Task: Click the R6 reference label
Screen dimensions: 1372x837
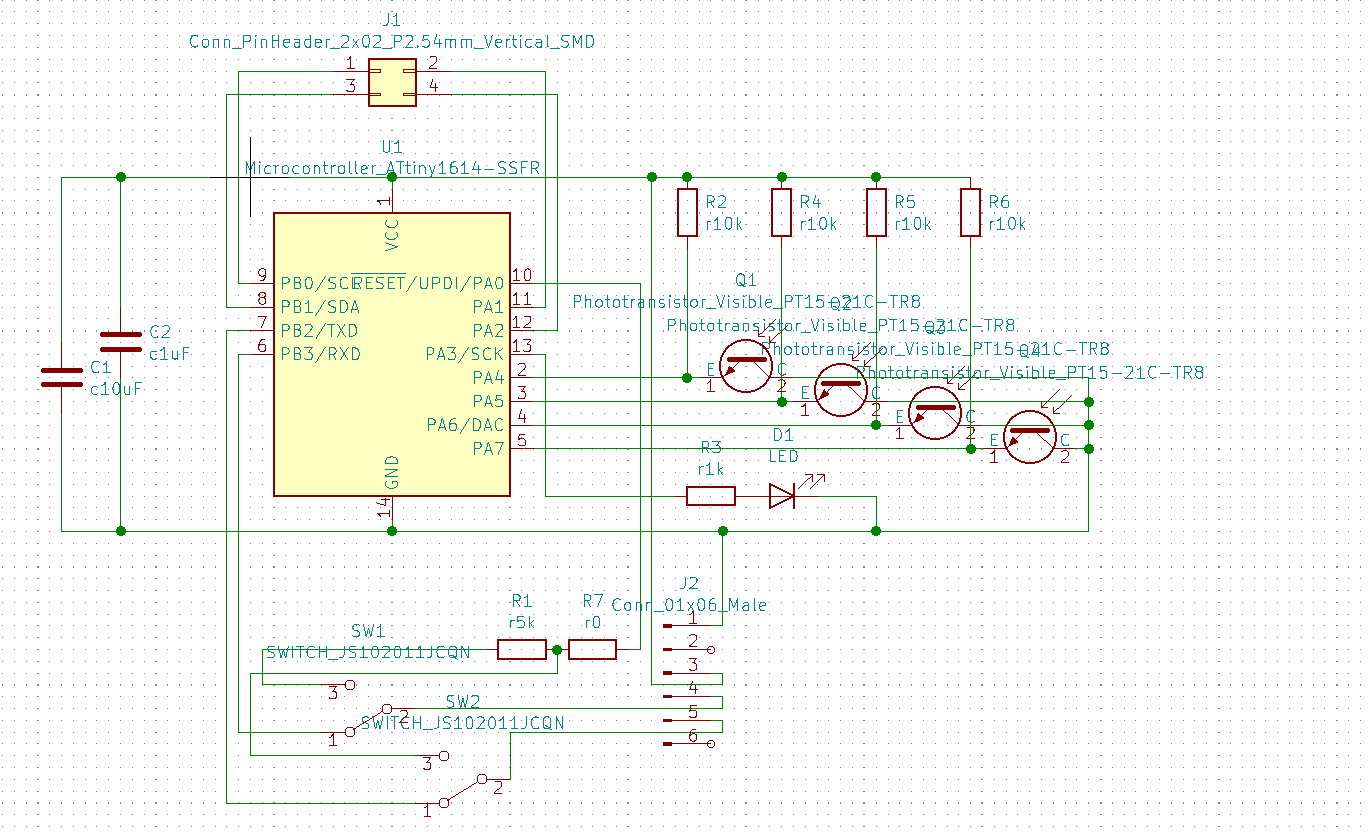Action: click(x=999, y=203)
